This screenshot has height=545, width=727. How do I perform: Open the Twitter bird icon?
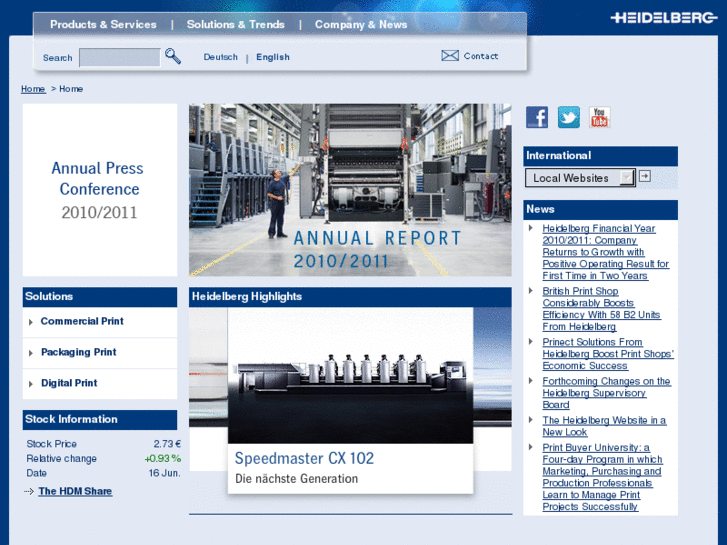click(568, 117)
